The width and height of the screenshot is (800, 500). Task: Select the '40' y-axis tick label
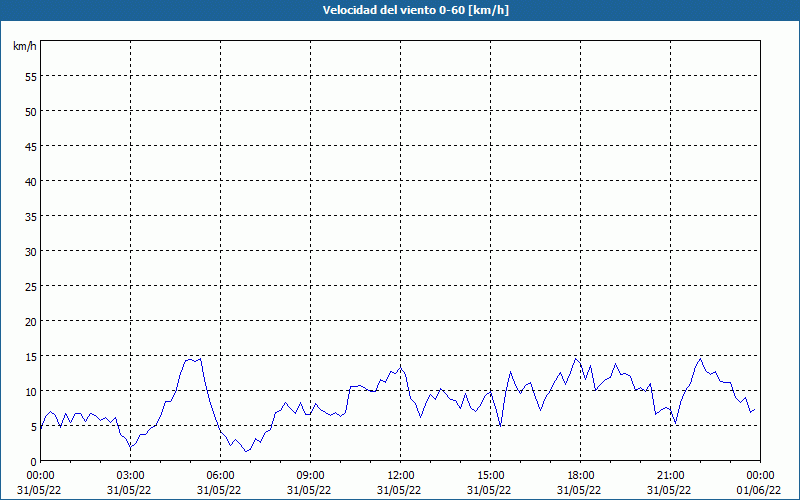coord(31,181)
